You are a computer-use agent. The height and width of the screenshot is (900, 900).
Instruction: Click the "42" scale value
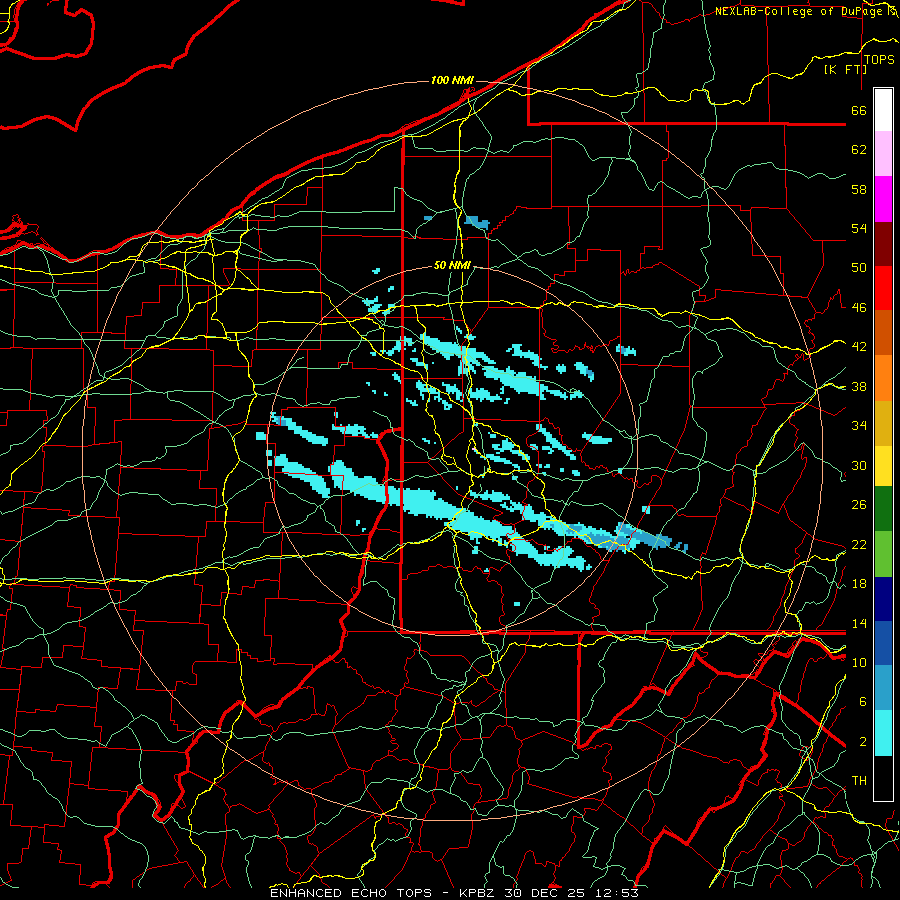[x=859, y=347]
